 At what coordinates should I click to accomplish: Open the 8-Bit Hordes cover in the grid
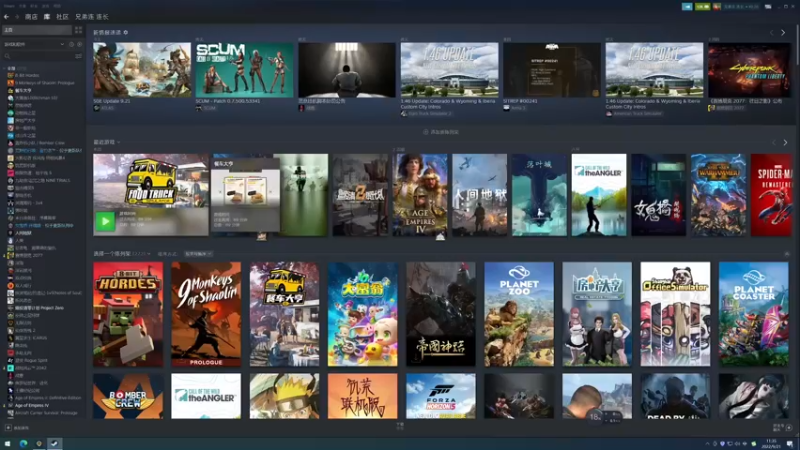tap(128, 314)
